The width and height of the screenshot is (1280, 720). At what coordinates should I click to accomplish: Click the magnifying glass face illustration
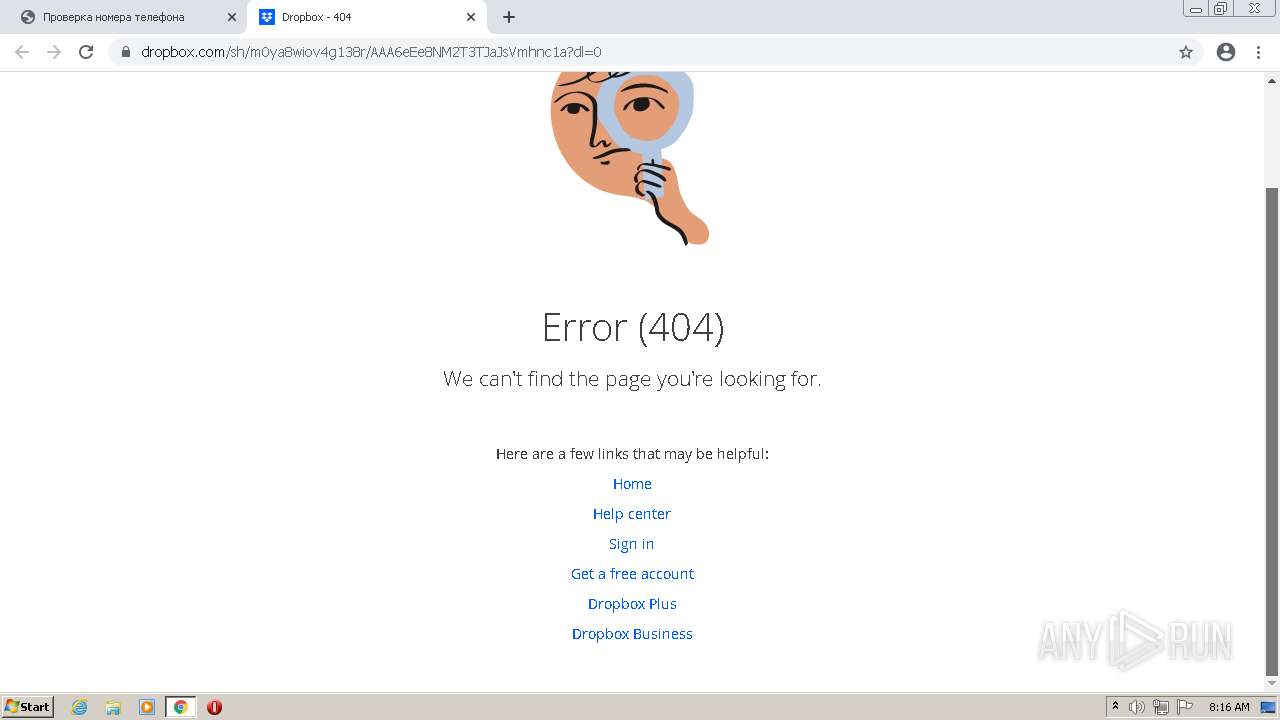(x=628, y=158)
